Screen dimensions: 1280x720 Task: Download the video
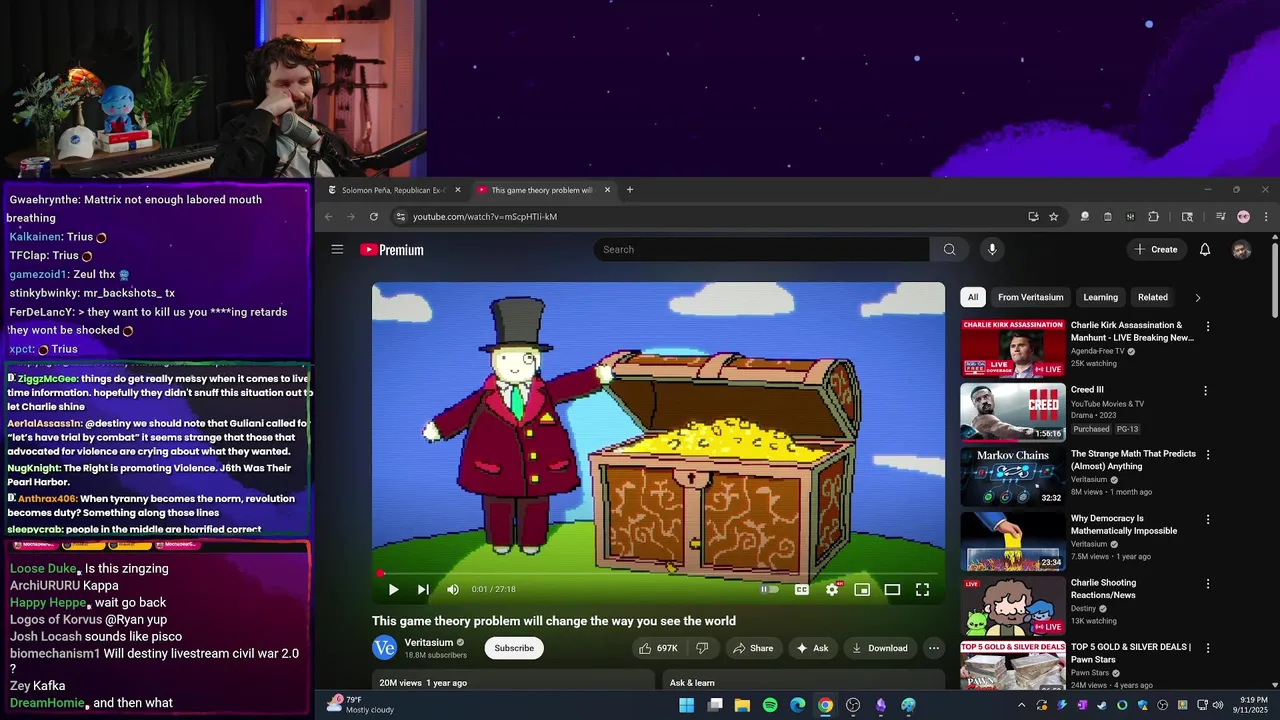[x=879, y=648]
